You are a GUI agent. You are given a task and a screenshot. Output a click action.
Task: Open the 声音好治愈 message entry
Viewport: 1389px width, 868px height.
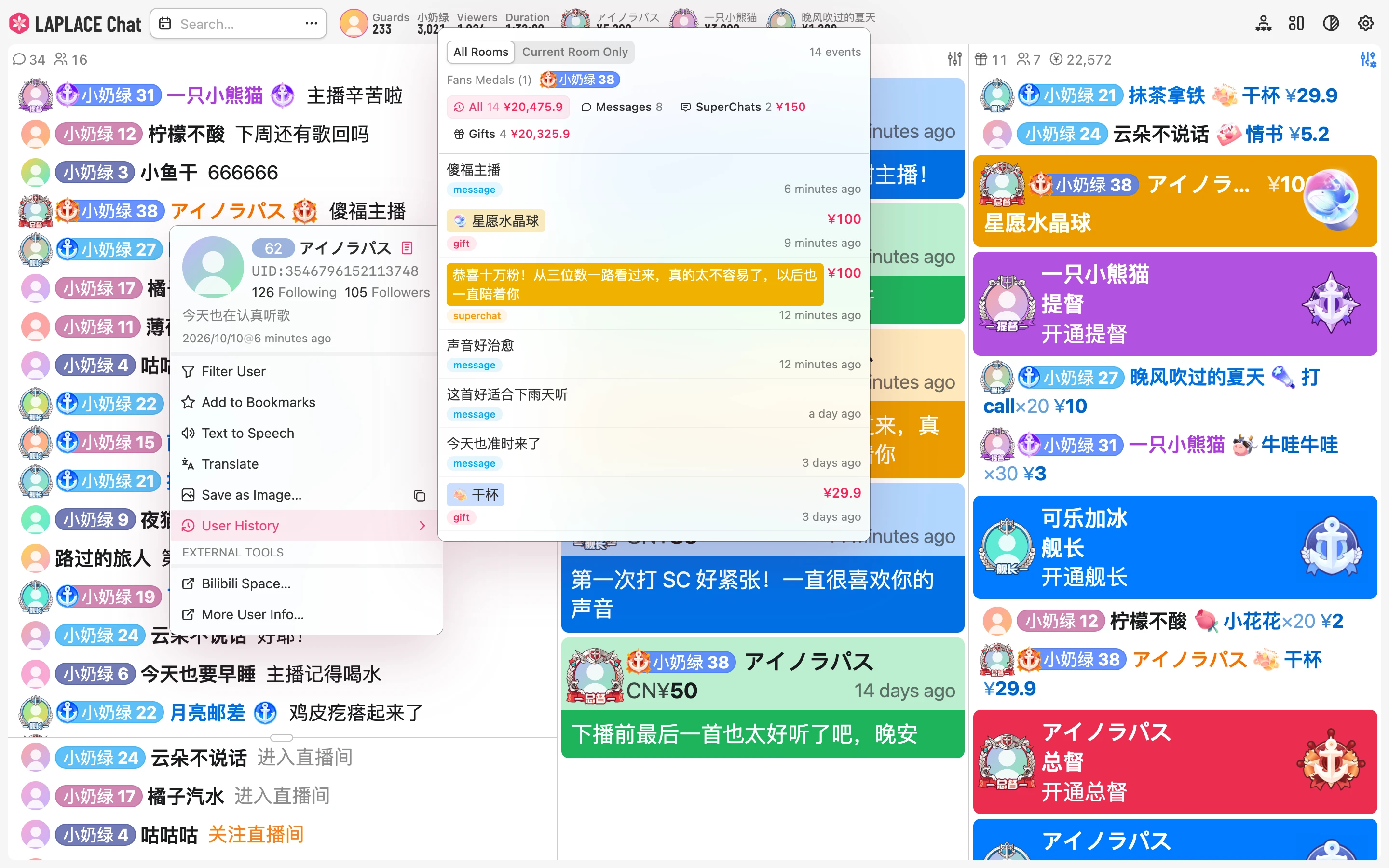pos(654,354)
